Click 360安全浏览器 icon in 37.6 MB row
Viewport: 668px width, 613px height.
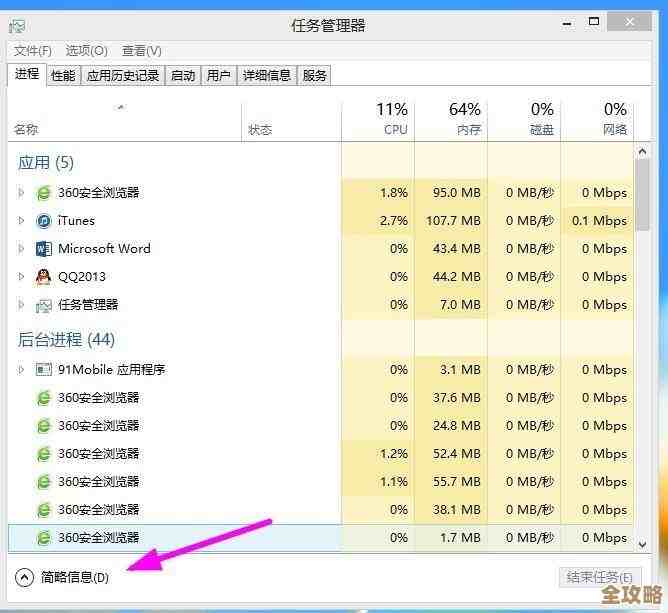(x=43, y=398)
